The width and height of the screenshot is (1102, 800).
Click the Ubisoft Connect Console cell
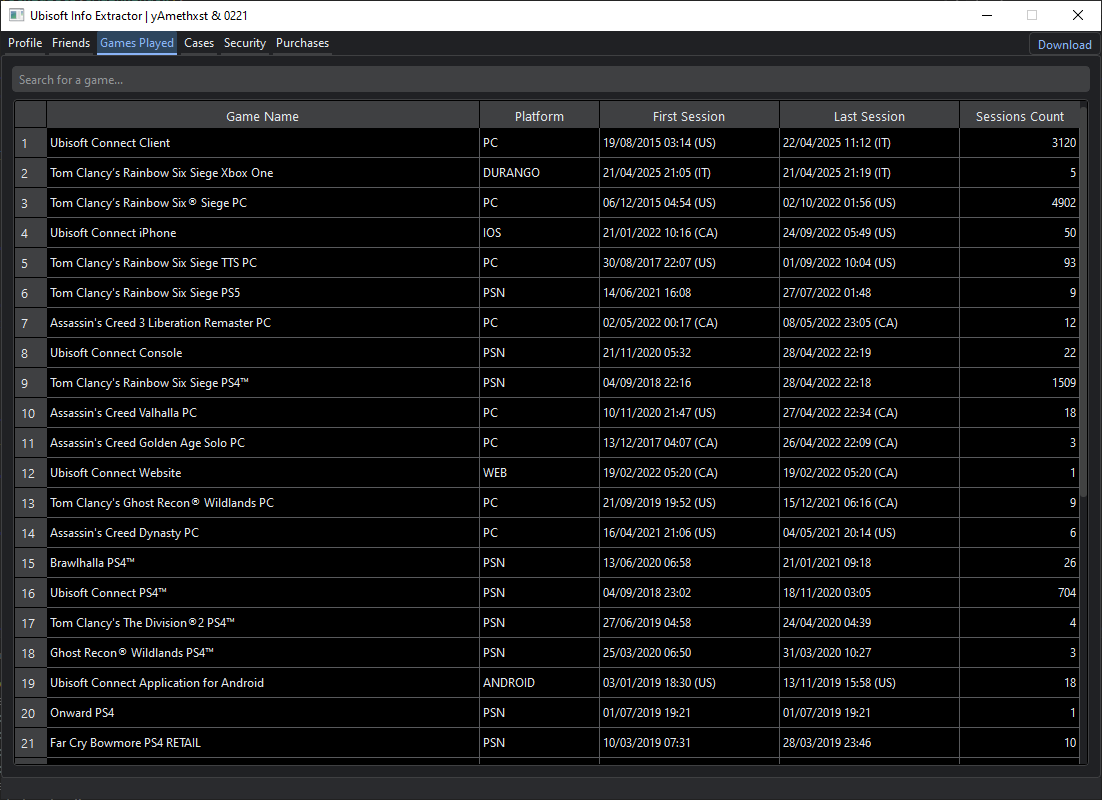pyautogui.click(x=263, y=352)
